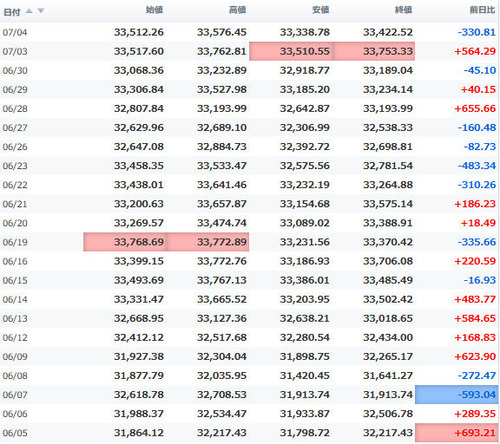This screenshot has height=444, width=500.
Task: Click change value +220.59
Action: [x=475, y=261]
